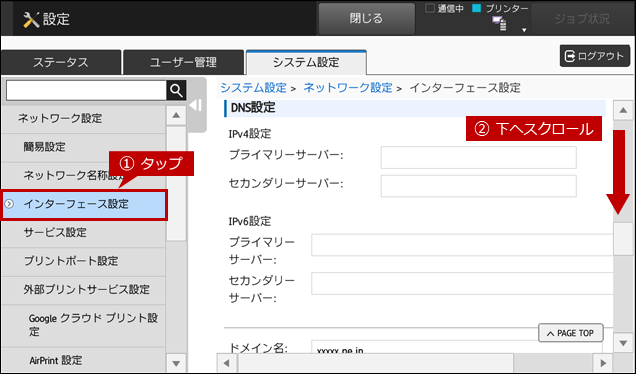
Task: Click the horizontal scrollbar thumb
Action: click(376, 363)
